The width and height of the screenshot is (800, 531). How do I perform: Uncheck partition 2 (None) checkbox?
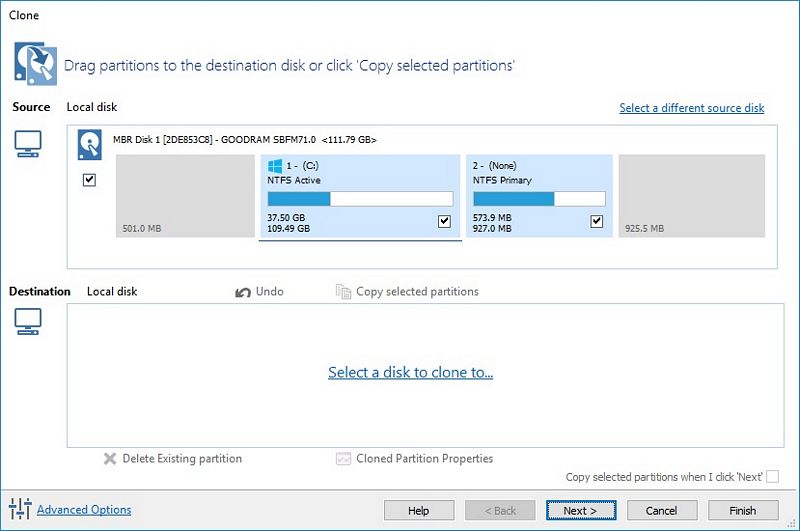pyautogui.click(x=596, y=221)
